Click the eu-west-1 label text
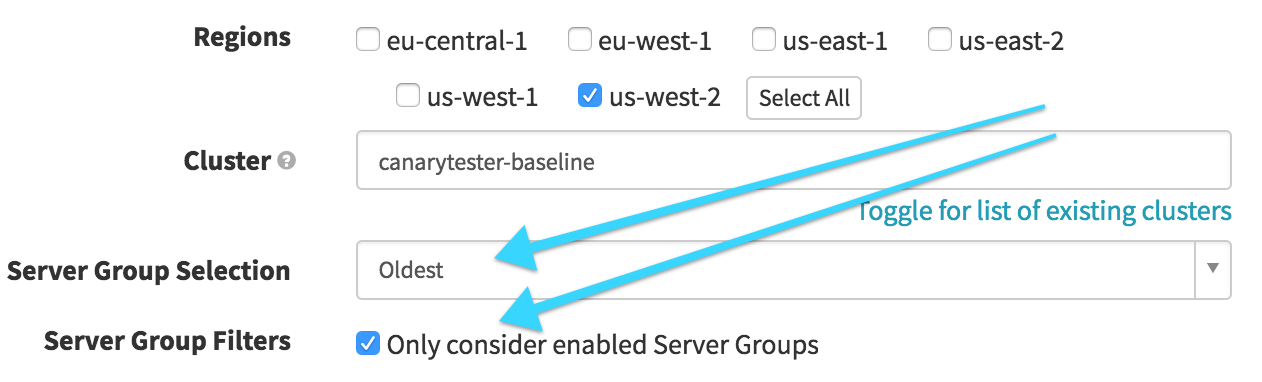The width and height of the screenshot is (1262, 382). pos(655,41)
